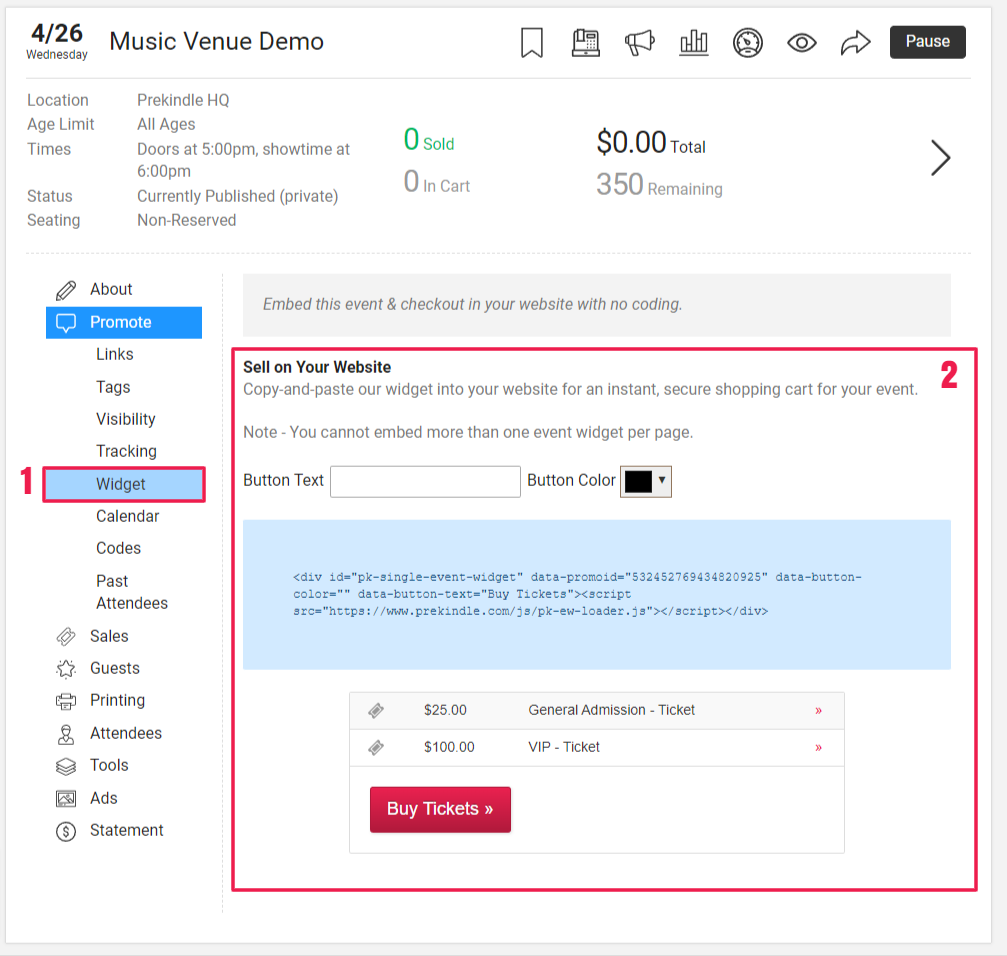
Task: Open the Links submenu item
Action: click(x=115, y=354)
